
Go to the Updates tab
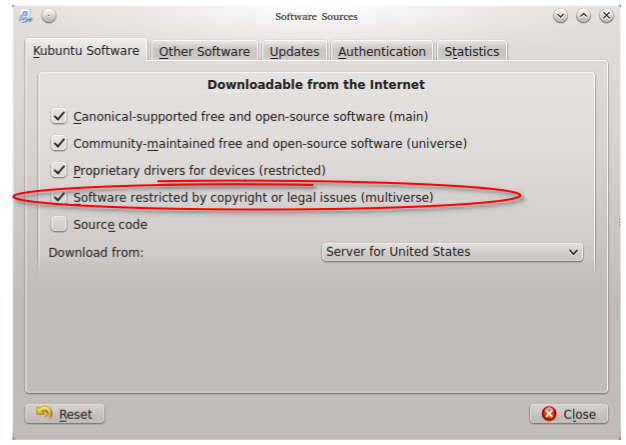tap(294, 51)
